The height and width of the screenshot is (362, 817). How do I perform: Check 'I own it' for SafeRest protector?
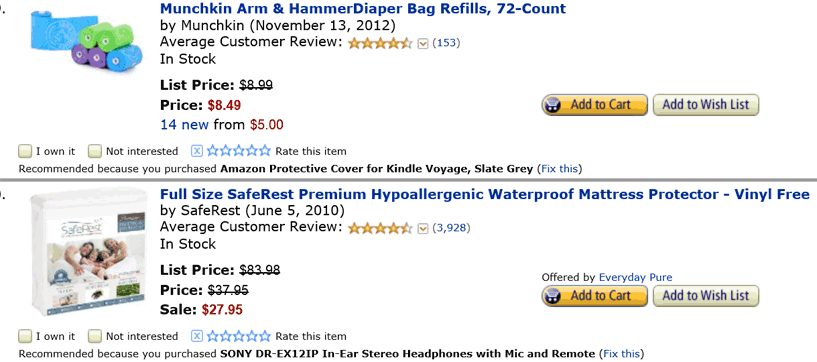click(x=24, y=336)
